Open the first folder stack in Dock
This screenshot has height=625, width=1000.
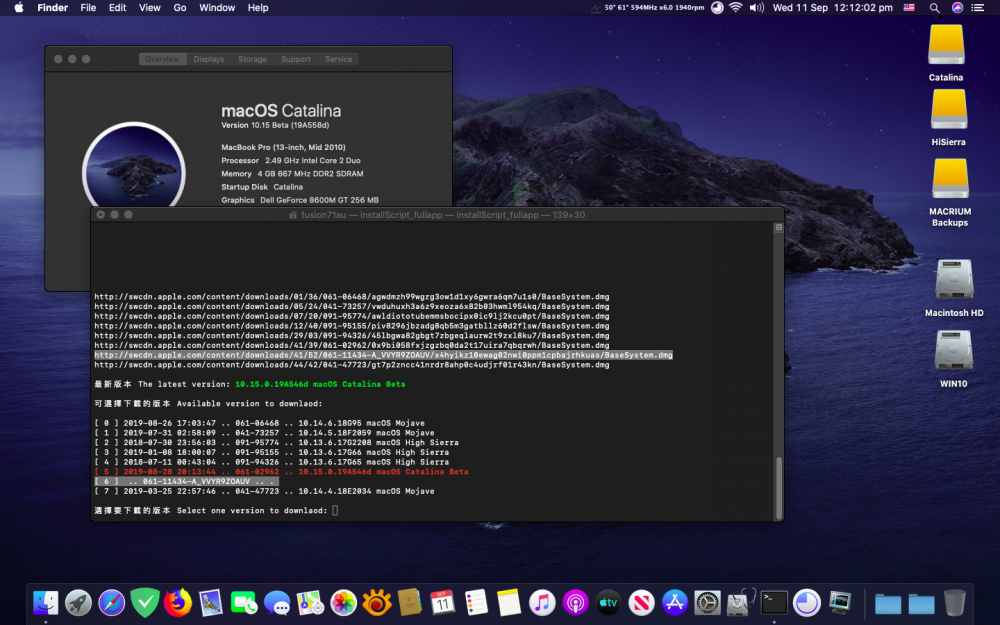click(888, 603)
